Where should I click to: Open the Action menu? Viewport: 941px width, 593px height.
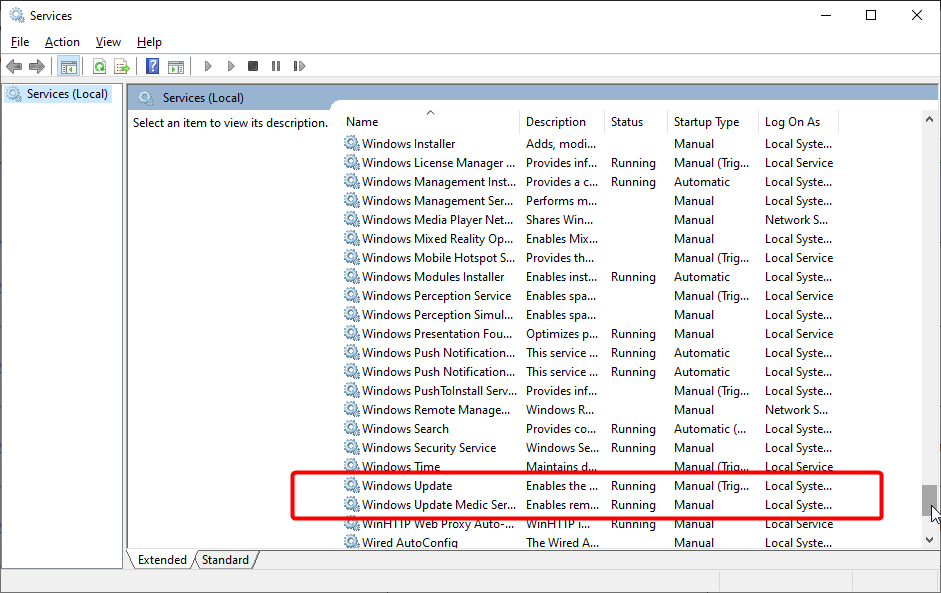point(62,42)
